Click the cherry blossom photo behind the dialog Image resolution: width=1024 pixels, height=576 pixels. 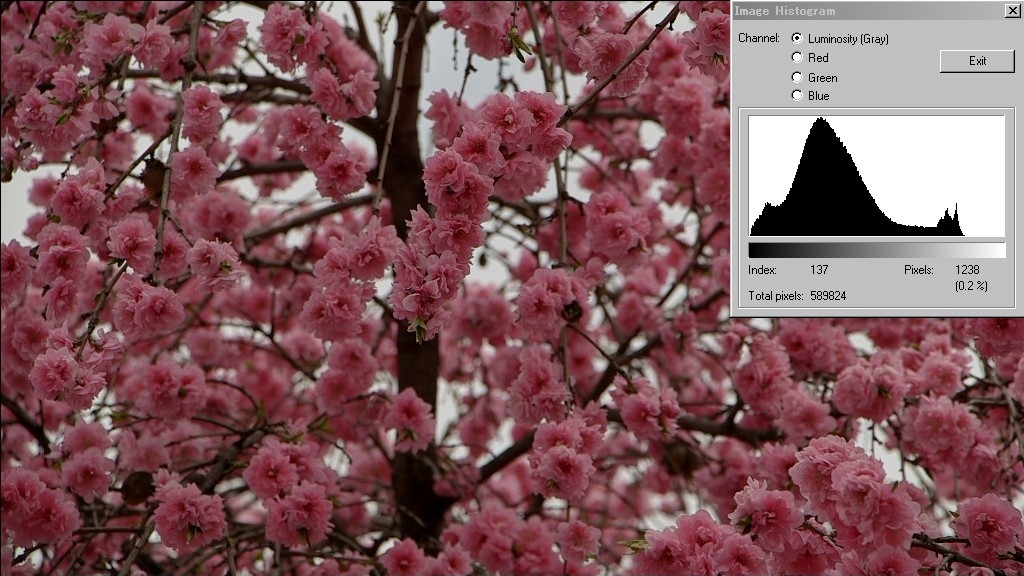(x=366, y=287)
